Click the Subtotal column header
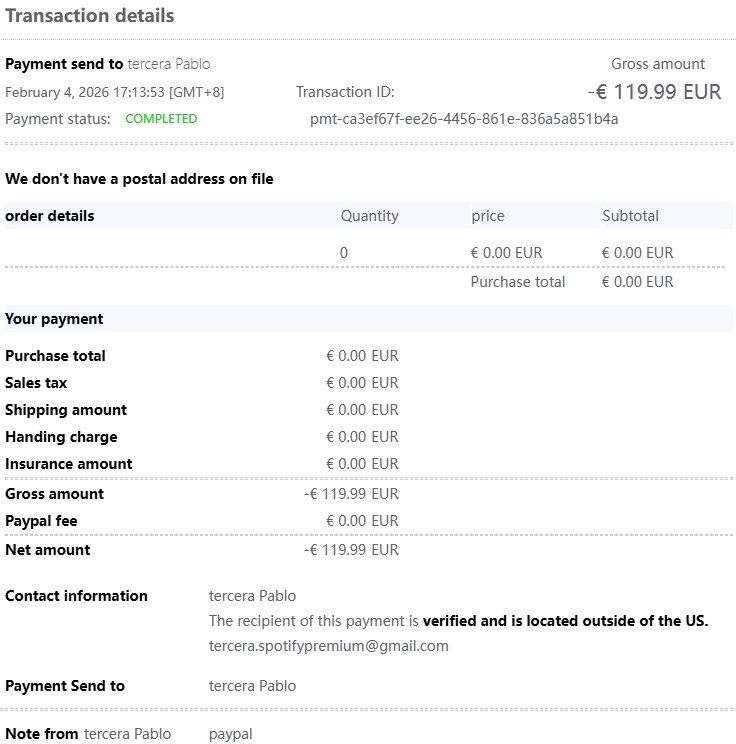736x744 pixels. (x=630, y=216)
